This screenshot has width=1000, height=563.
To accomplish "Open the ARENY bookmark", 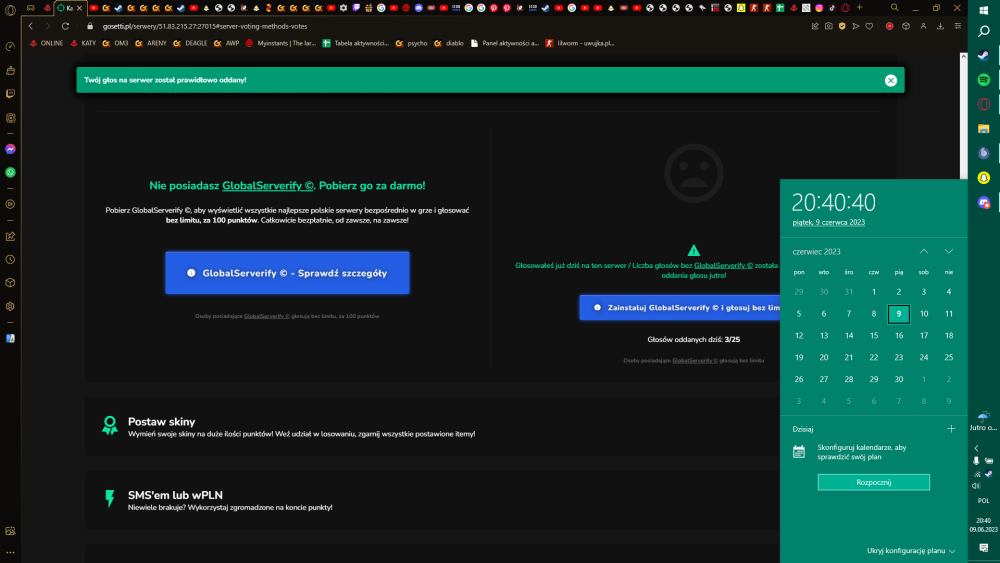I will click(151, 43).
